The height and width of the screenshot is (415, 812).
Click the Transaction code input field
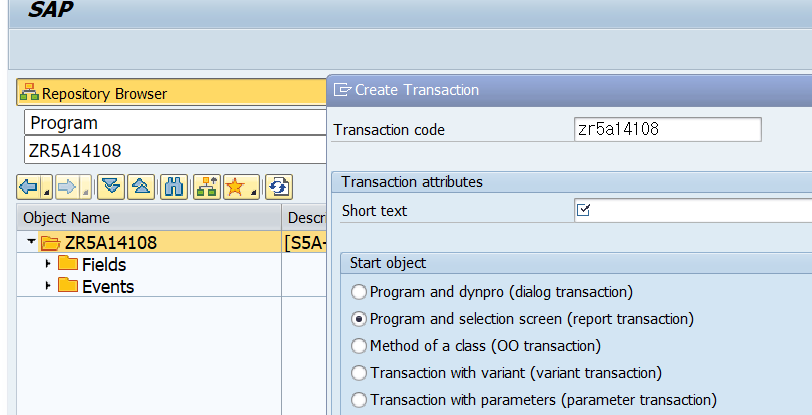click(668, 129)
